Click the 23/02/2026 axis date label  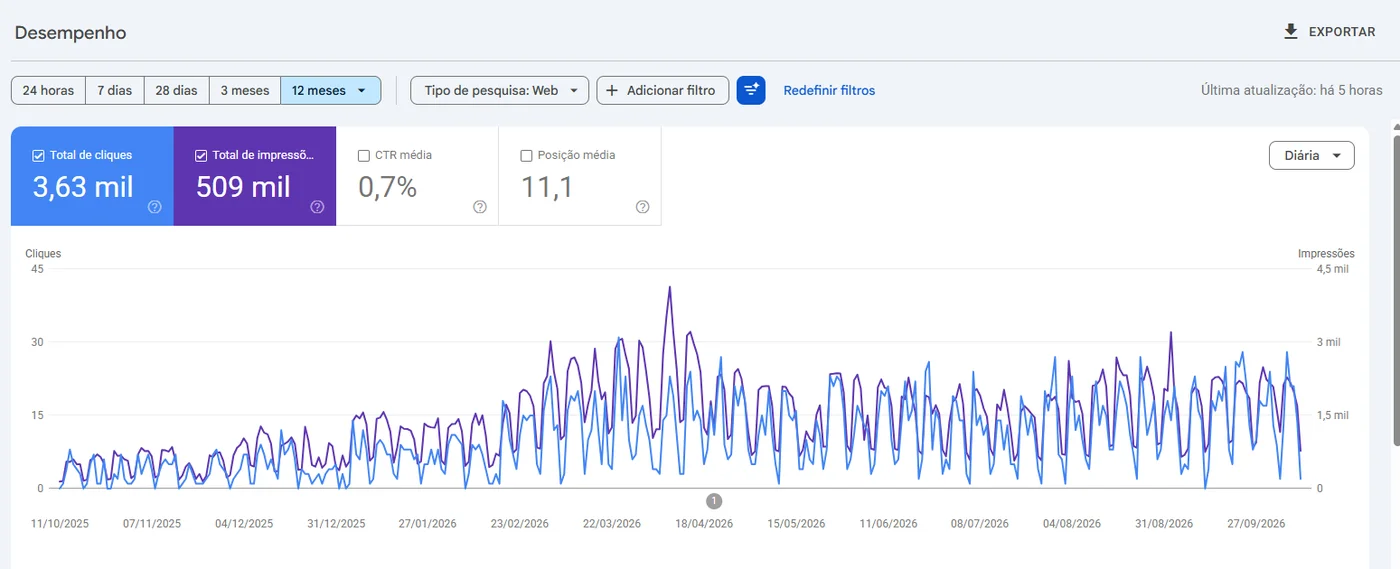point(520,523)
